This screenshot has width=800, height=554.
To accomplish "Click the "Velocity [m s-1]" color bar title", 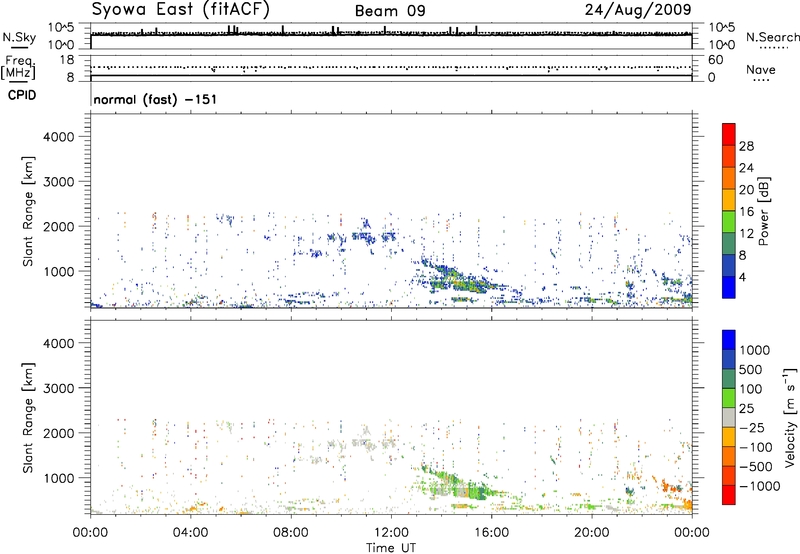I will (x=790, y=417).
